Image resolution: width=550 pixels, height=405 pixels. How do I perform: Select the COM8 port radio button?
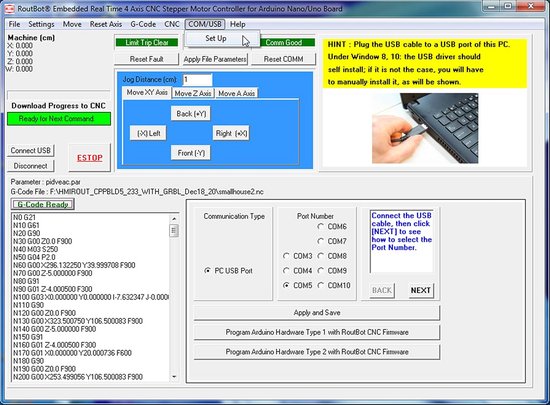click(321, 256)
